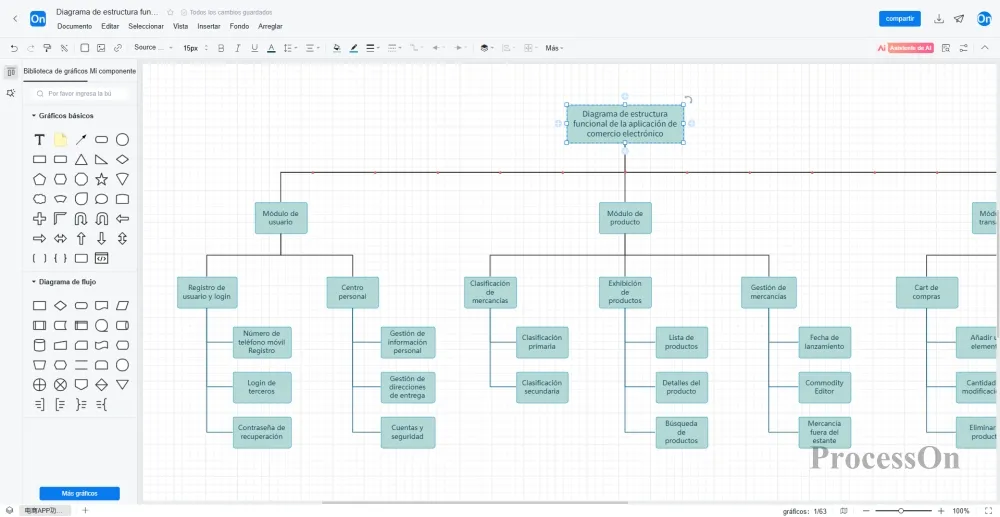
Task: Toggle bold text formatting
Action: point(222,47)
